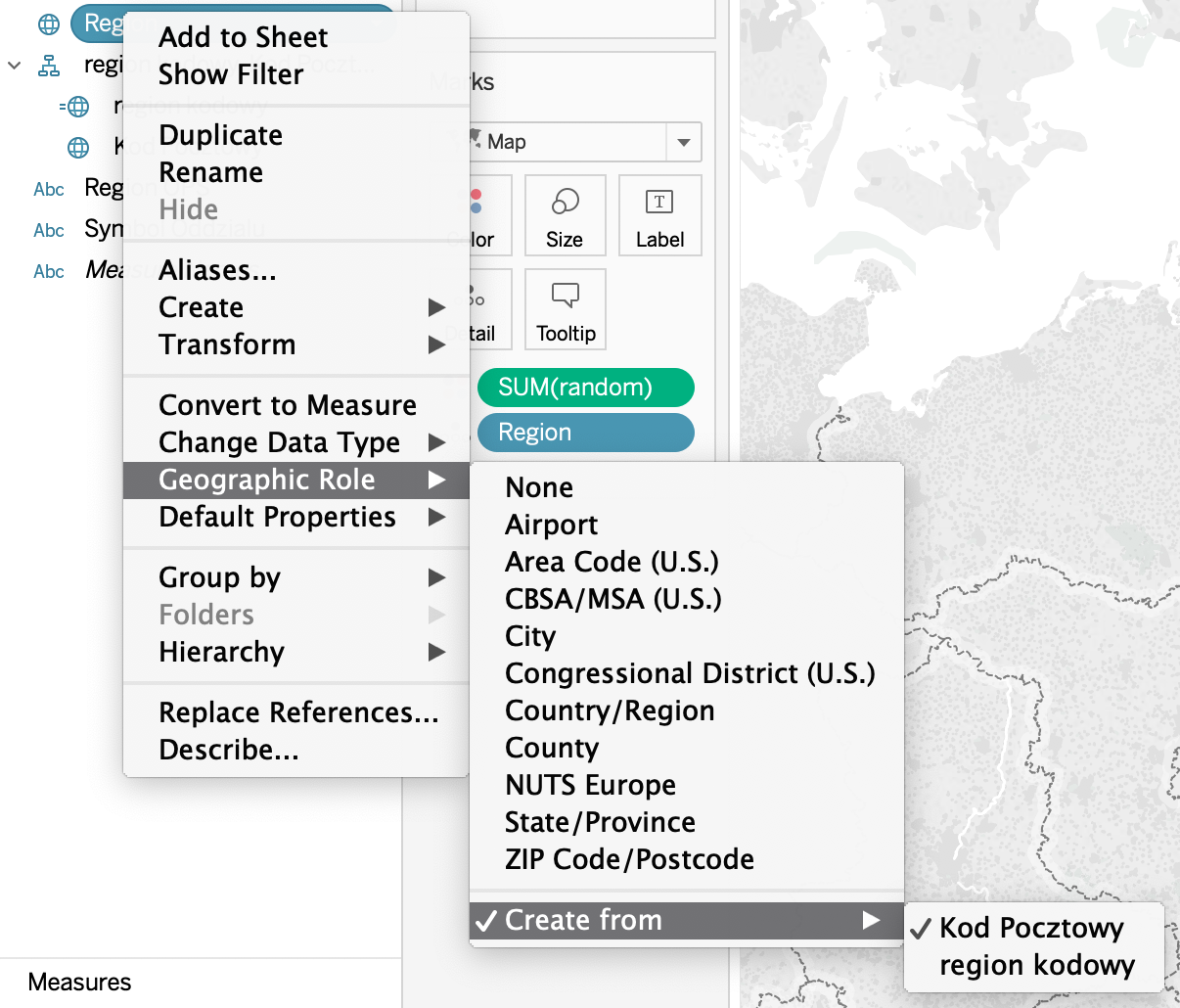Choose region kodowy in Create from submenu
Viewport: 1180px width, 1008px height.
pyautogui.click(x=1036, y=965)
